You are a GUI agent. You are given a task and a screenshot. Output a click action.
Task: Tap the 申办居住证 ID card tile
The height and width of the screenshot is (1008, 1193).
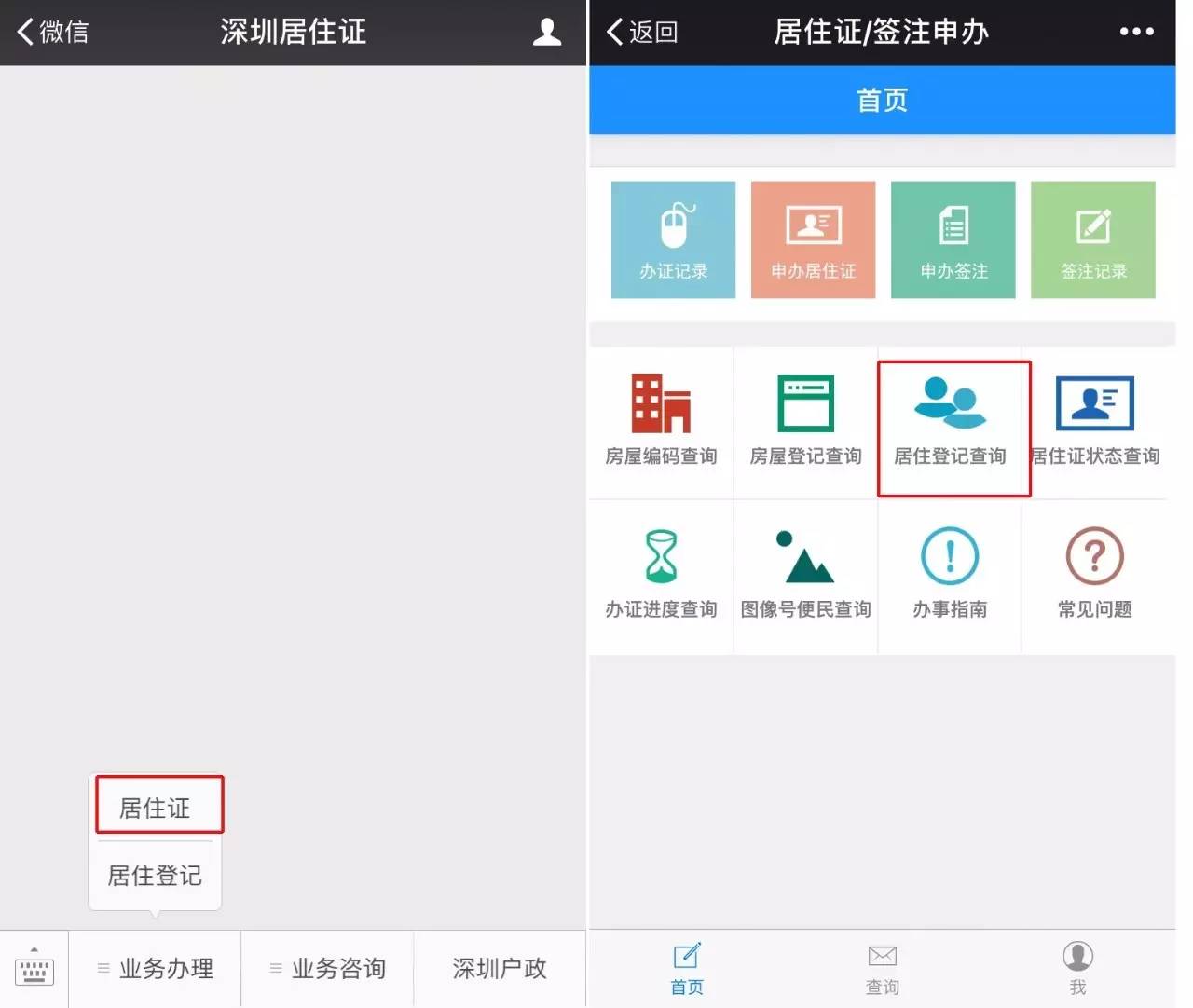pos(813,239)
